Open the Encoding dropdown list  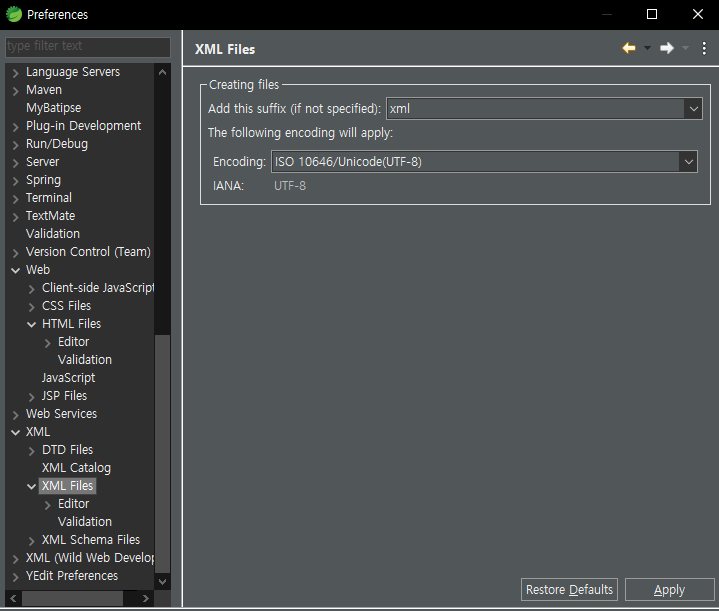[688, 161]
